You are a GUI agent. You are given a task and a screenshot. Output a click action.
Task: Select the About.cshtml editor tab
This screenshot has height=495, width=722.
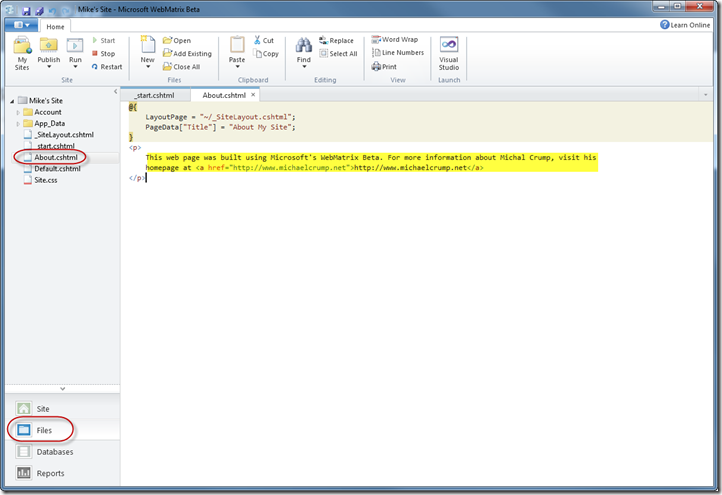(224, 95)
